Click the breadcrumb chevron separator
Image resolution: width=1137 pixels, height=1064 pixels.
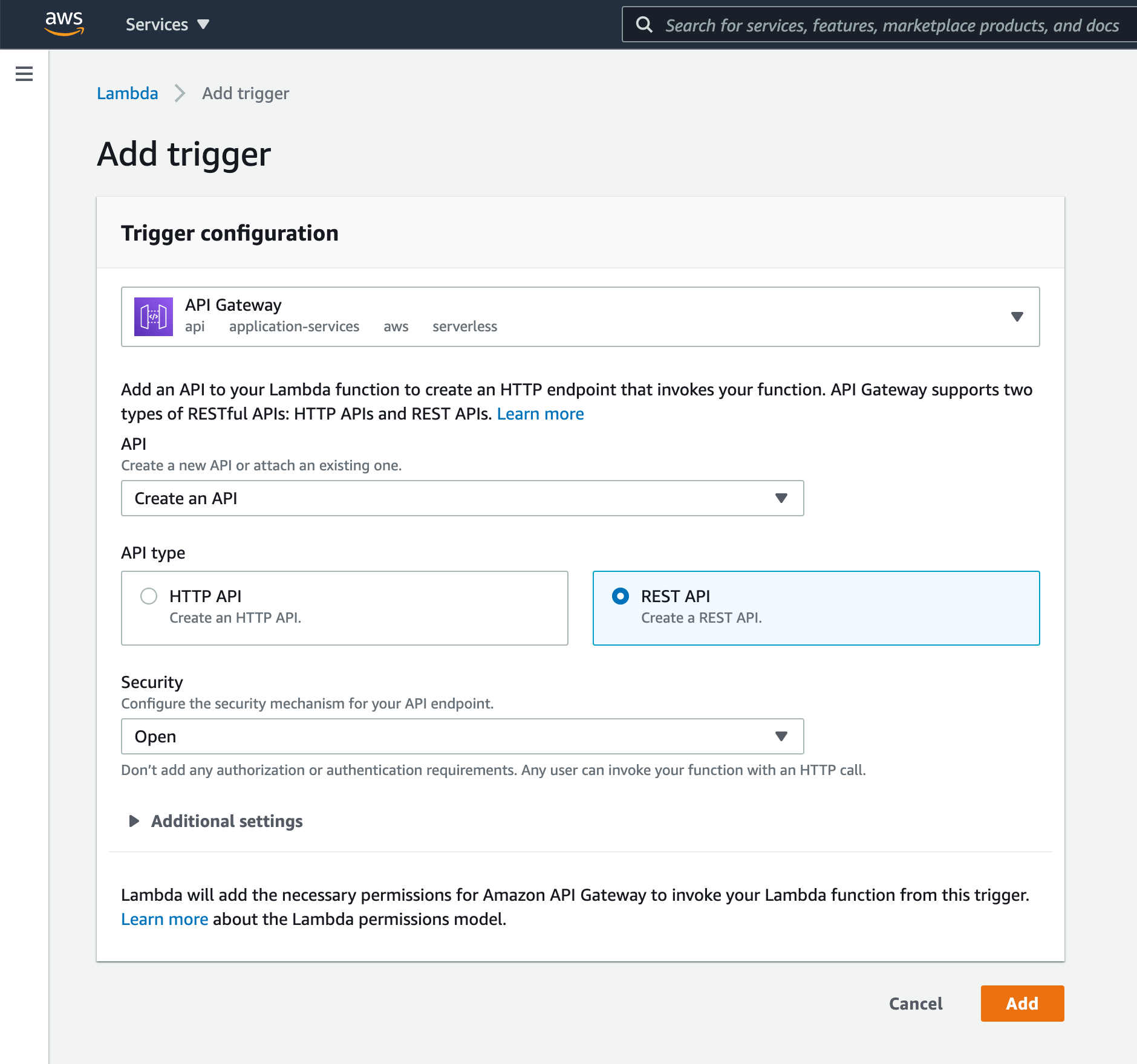[180, 93]
